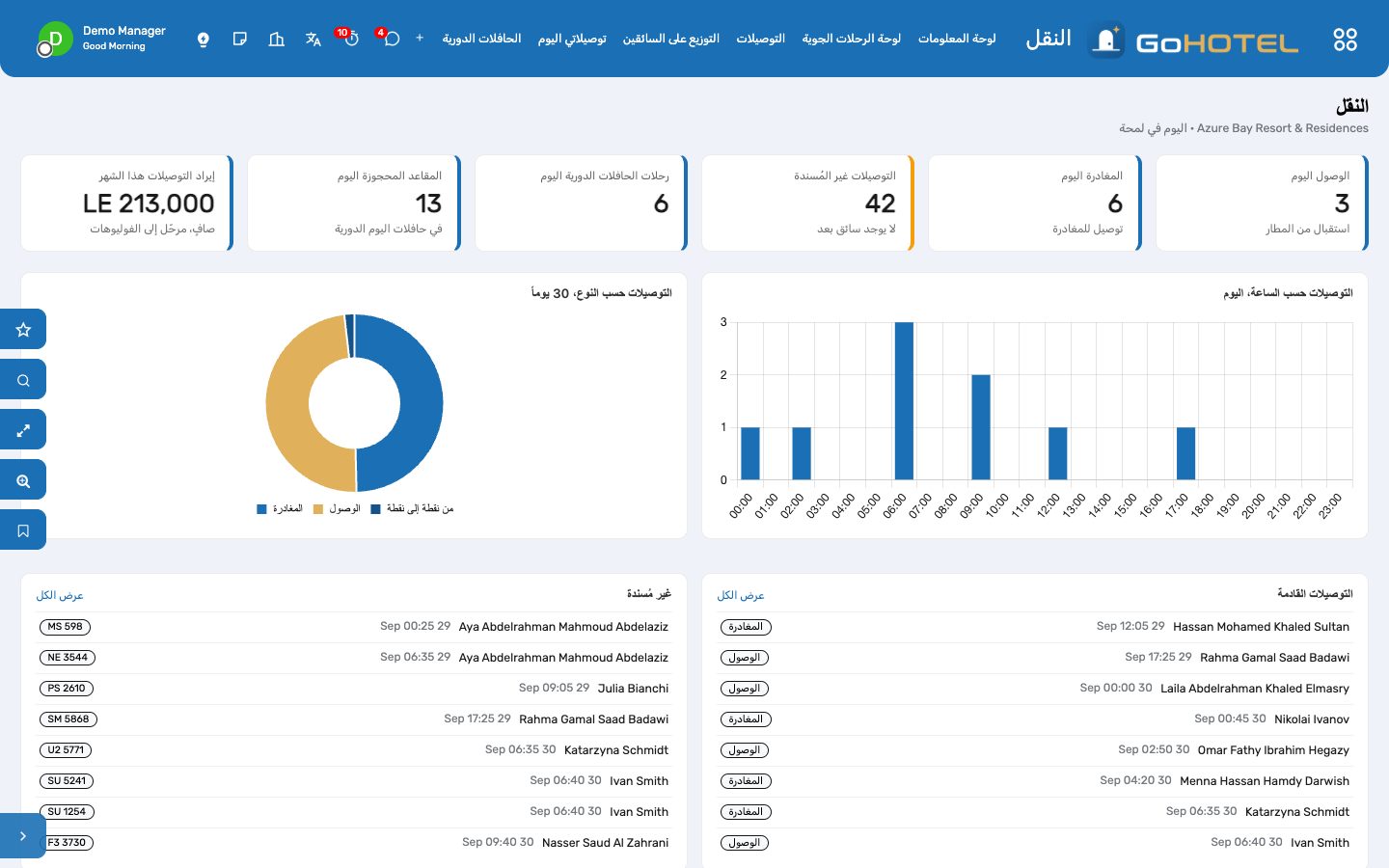Click the 'النقل' module title in header

point(1049,39)
